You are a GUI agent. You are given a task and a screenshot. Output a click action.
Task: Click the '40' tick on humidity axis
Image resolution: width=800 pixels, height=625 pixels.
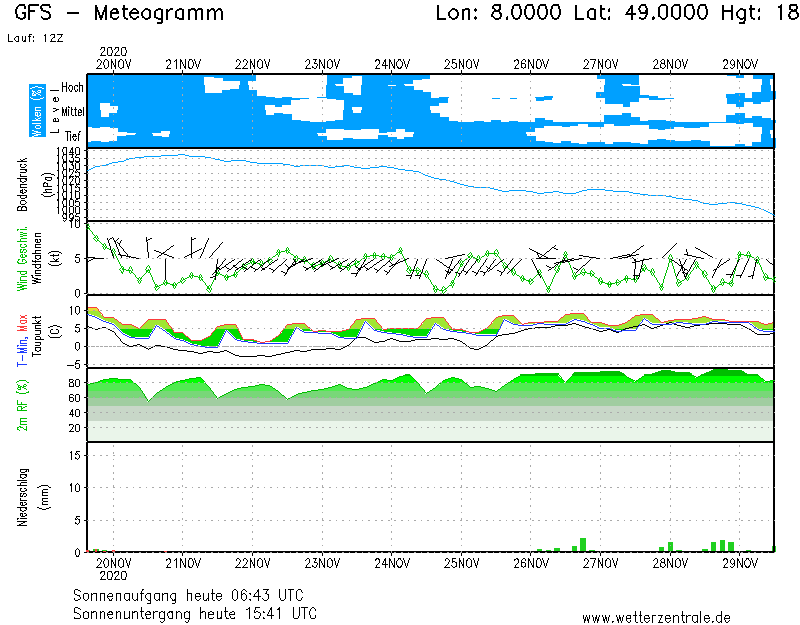coord(74,413)
